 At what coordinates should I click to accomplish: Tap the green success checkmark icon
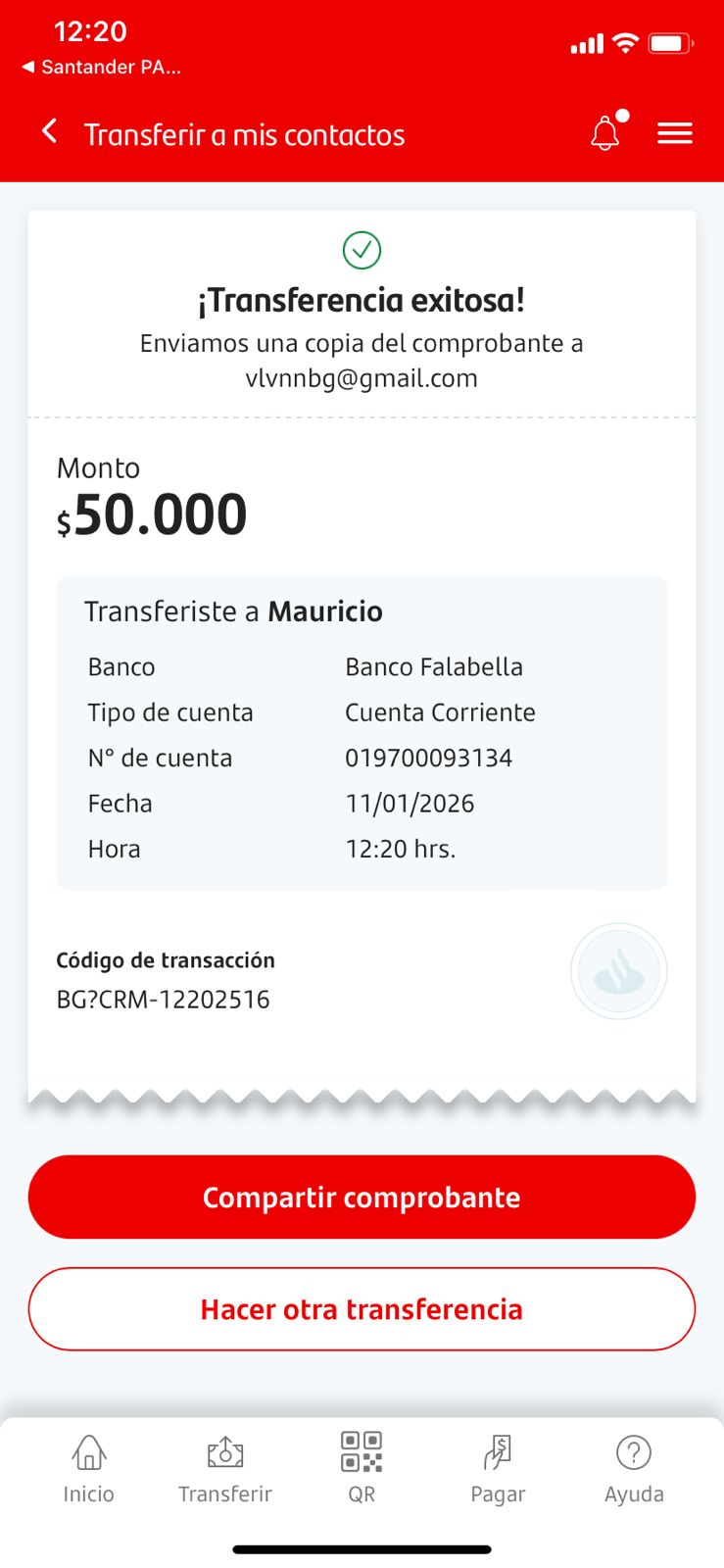[362, 250]
